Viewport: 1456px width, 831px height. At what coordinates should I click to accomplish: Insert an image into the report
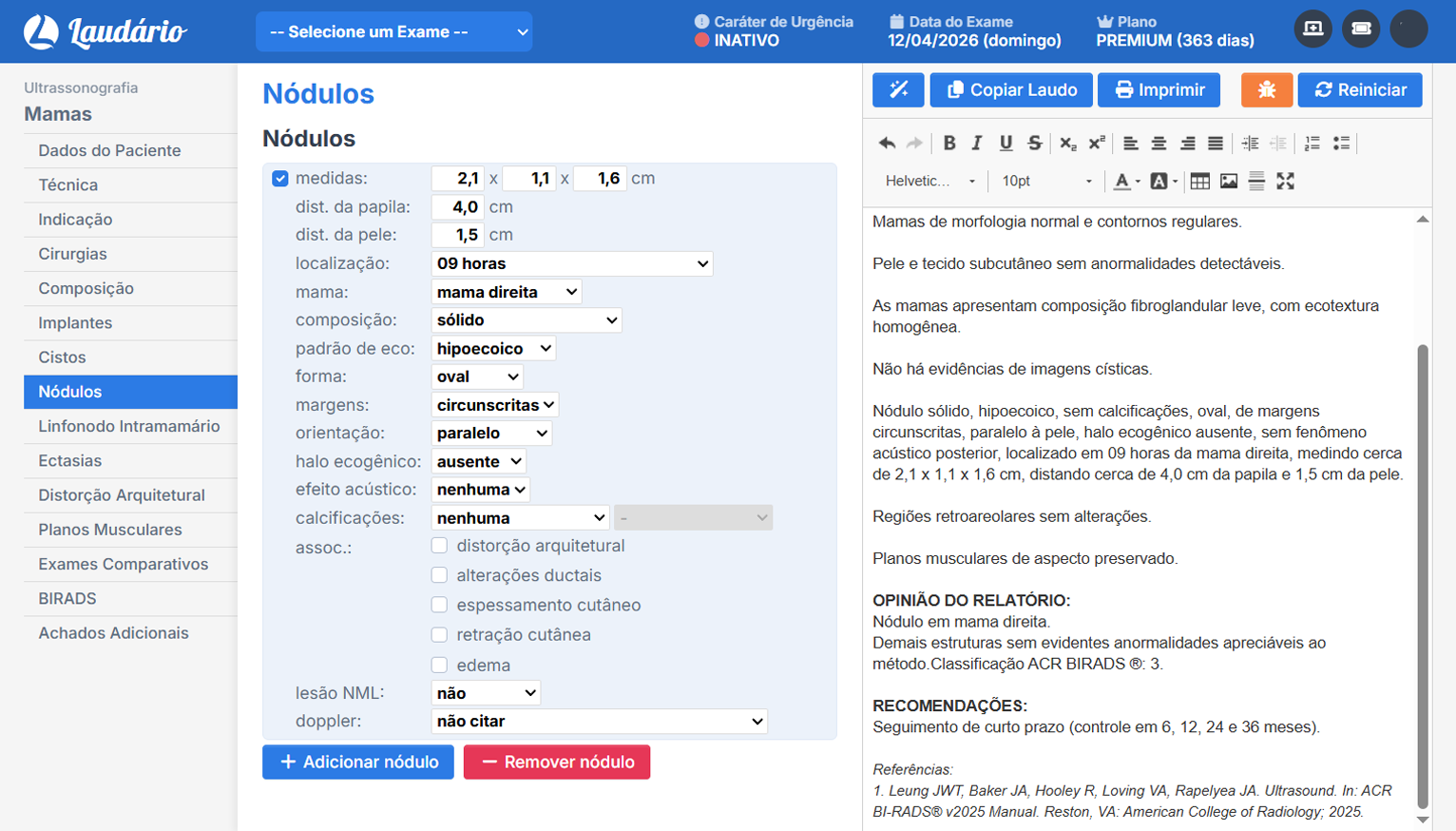(1229, 181)
